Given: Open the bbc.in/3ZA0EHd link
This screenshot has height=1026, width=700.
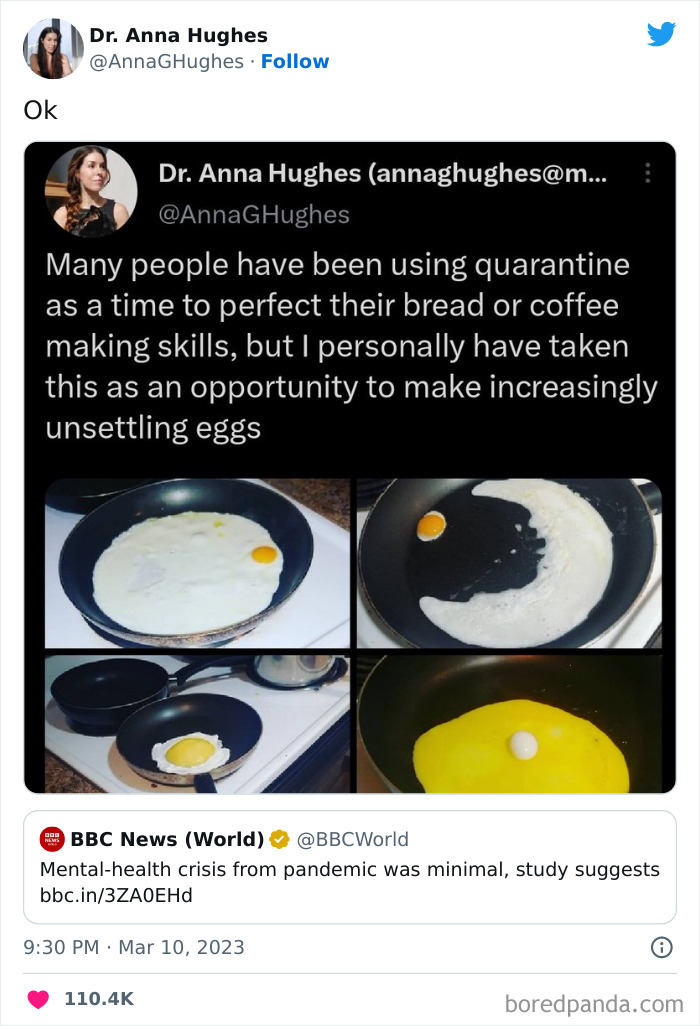Looking at the screenshot, I should click(116, 895).
